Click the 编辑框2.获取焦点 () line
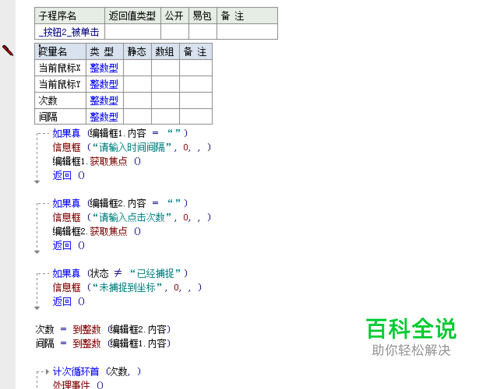 tap(97, 231)
